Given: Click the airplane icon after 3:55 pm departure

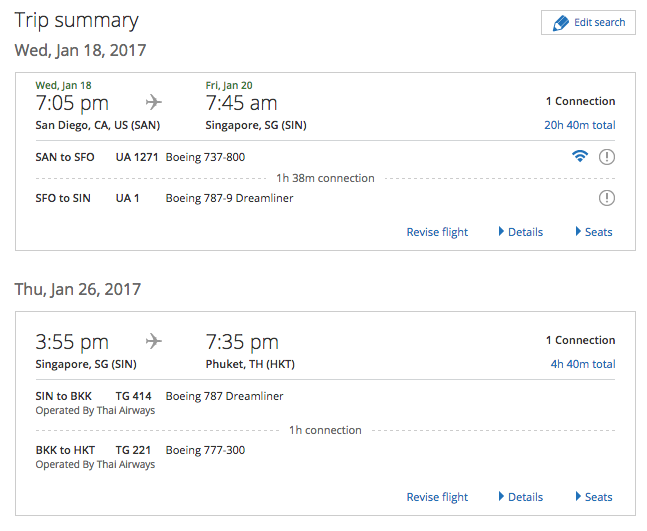Looking at the screenshot, I should pyautogui.click(x=153, y=341).
